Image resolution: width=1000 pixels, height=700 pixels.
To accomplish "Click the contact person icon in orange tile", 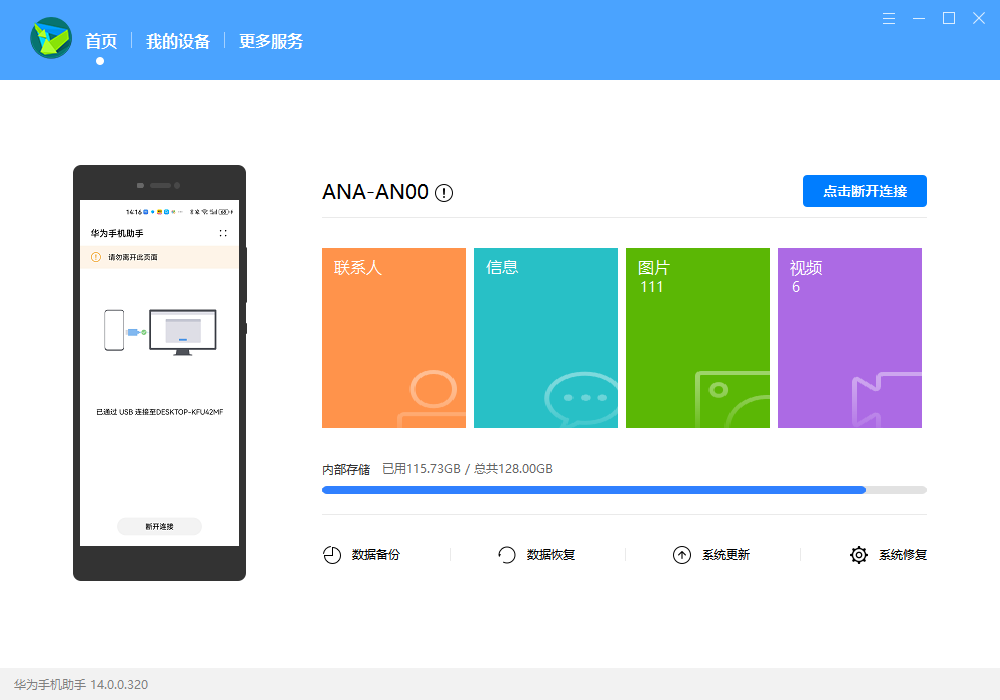I will pos(432,398).
